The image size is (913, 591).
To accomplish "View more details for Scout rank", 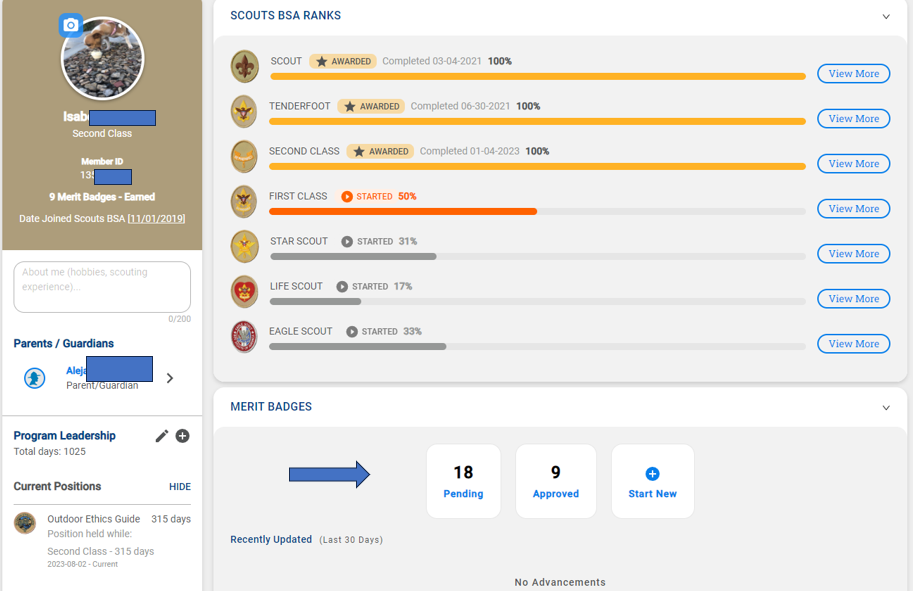I will [x=854, y=73].
